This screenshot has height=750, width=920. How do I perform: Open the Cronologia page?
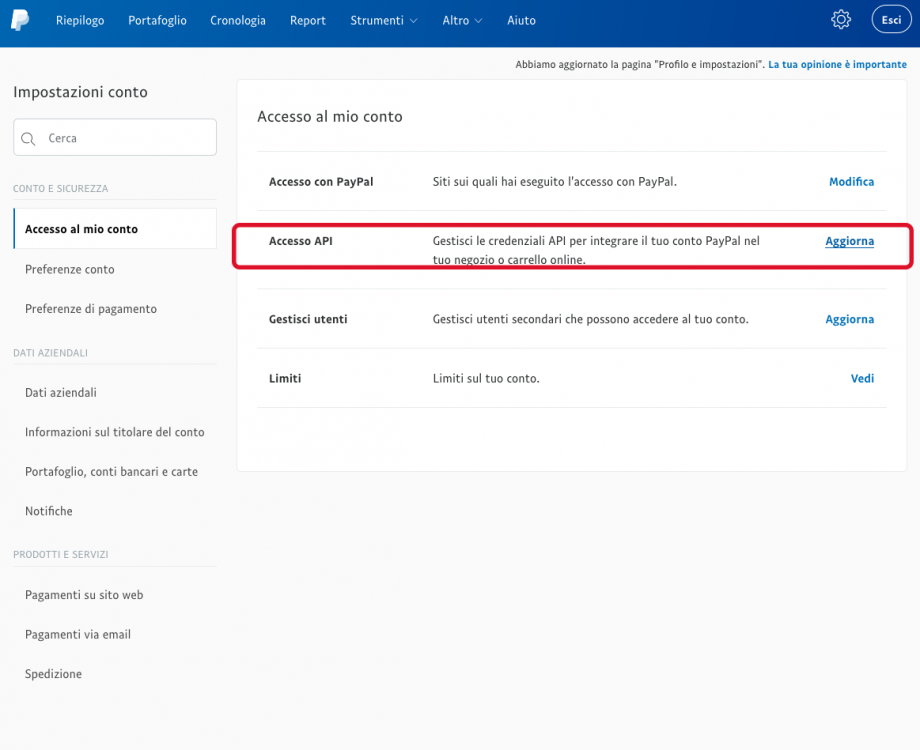(238, 20)
